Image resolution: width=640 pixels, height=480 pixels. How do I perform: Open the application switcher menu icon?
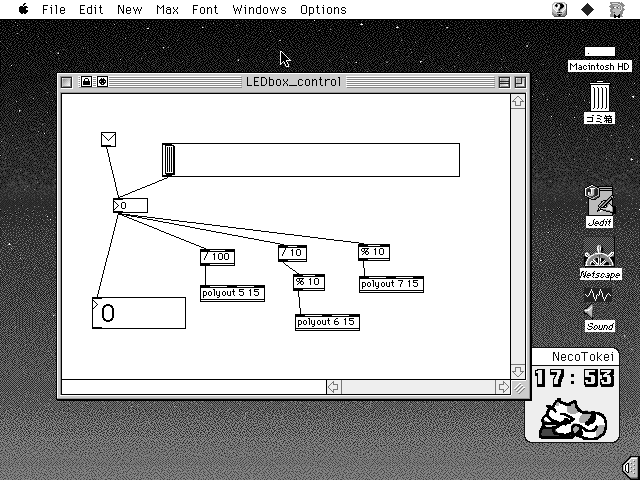[x=617, y=9]
